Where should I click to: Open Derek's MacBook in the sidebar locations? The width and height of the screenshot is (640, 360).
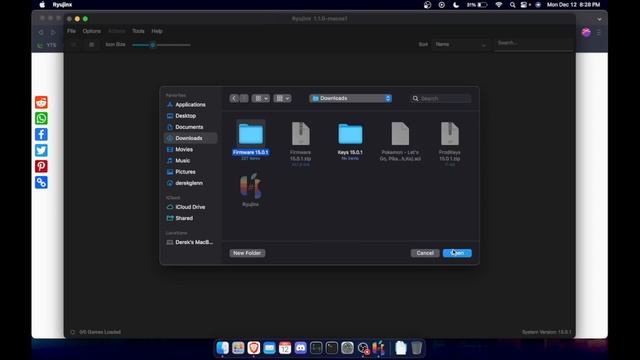[x=190, y=242]
